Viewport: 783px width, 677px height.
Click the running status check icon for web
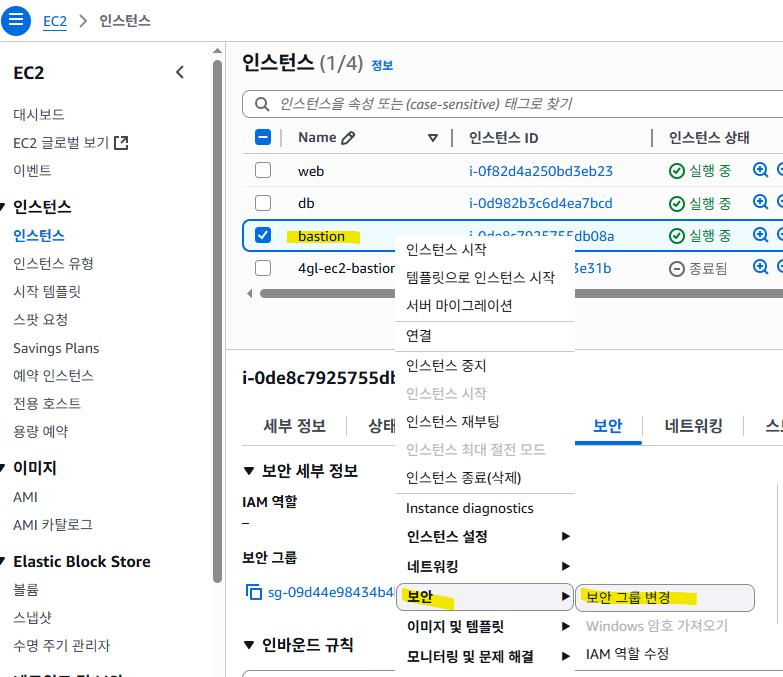677,171
